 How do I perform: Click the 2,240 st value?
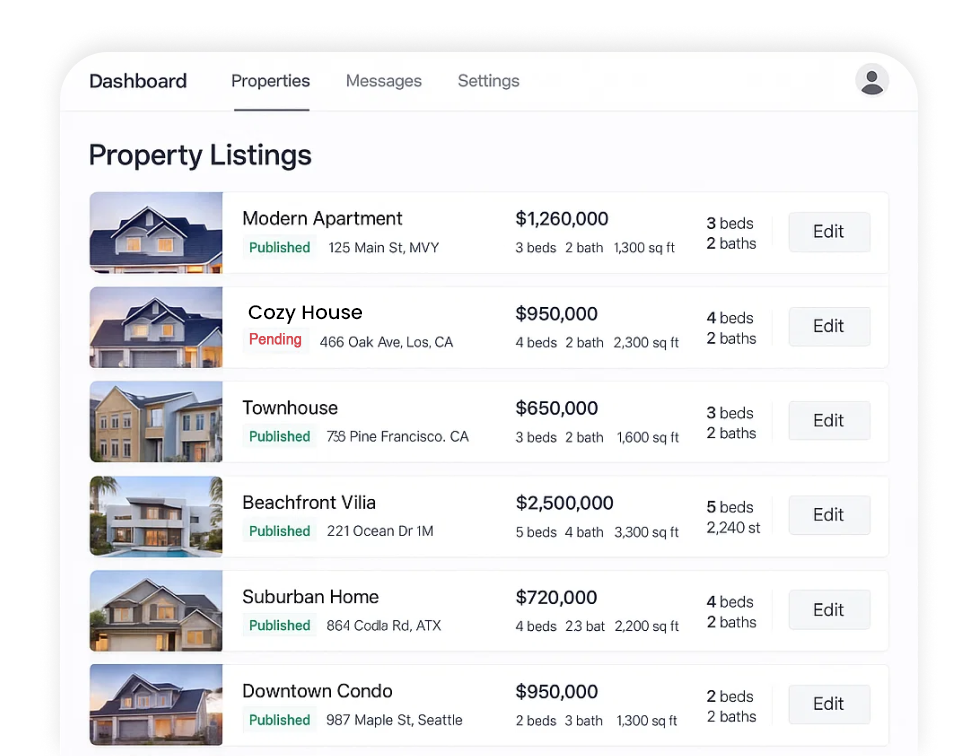pos(733,528)
